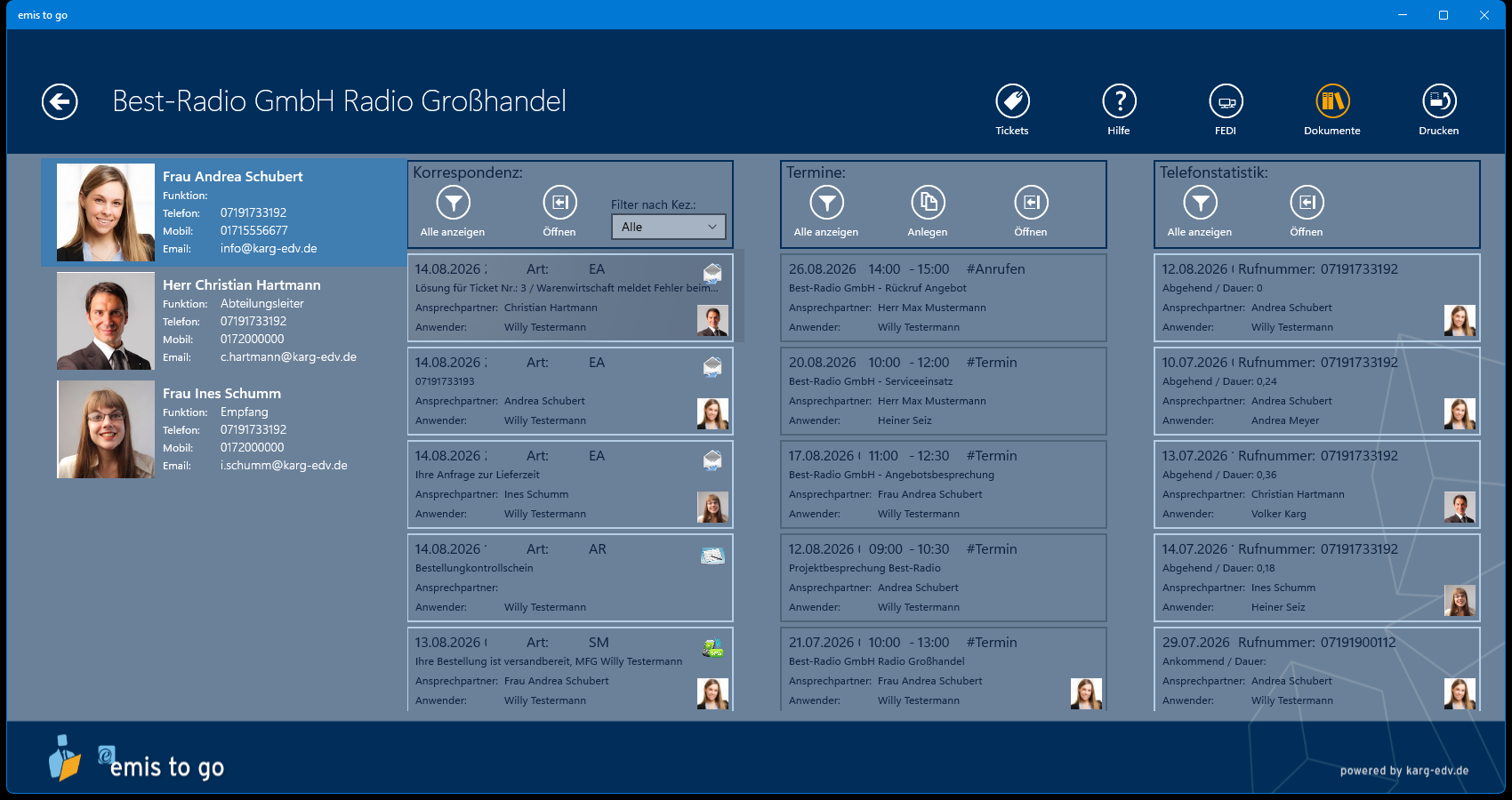This screenshot has width=1512, height=800.
Task: Click Ines Schumm's Empfang function label
Action: click(x=245, y=412)
